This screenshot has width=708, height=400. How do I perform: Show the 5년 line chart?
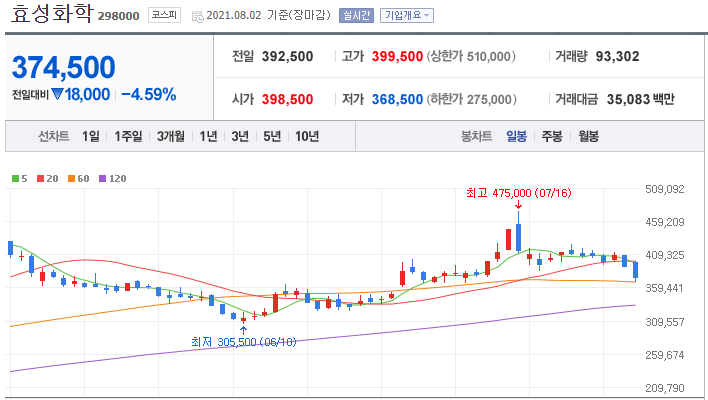pos(272,136)
